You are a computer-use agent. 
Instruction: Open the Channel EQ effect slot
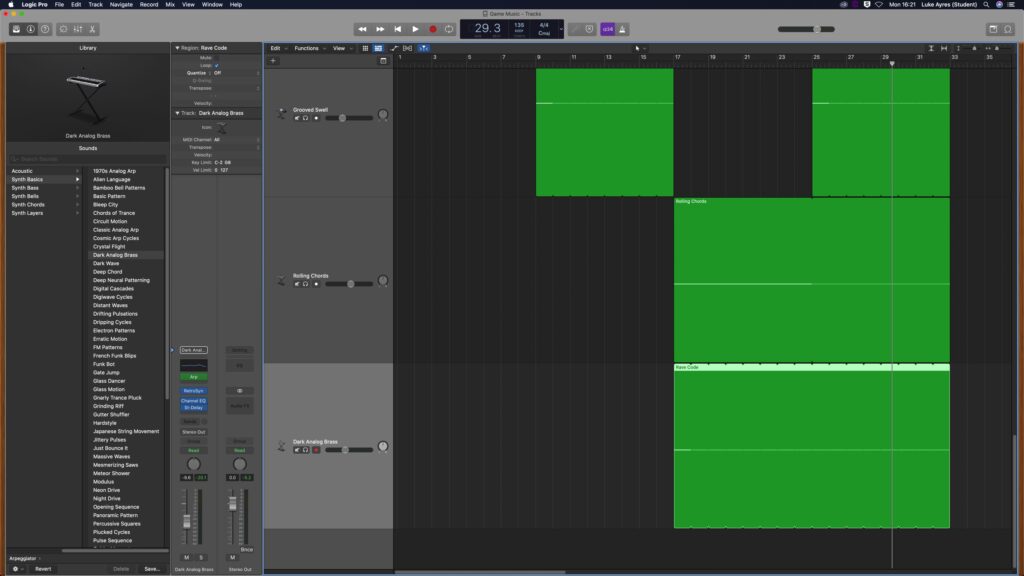coord(193,401)
